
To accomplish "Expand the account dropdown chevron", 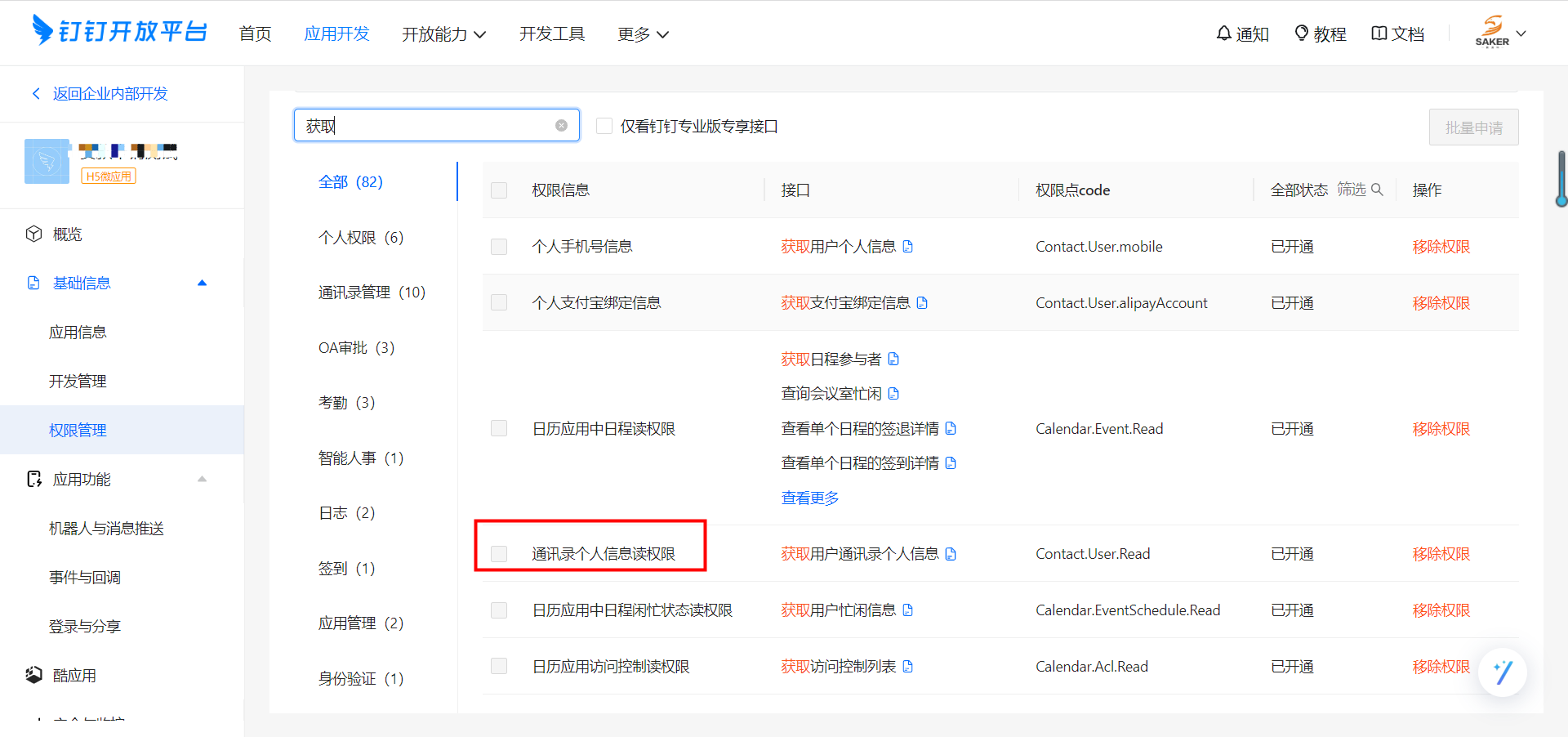I will pos(1521,33).
